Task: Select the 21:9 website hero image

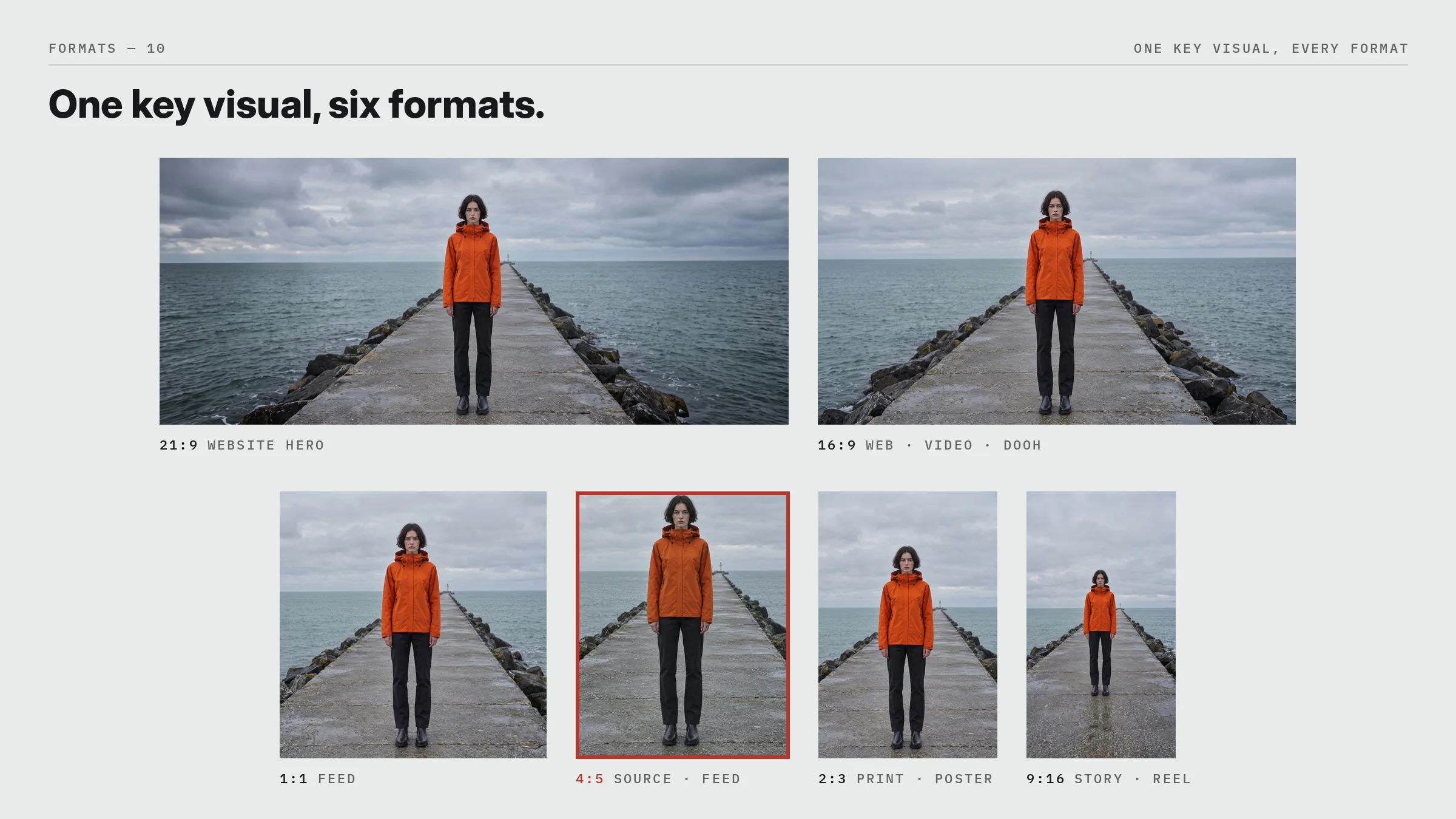Action: tap(474, 291)
